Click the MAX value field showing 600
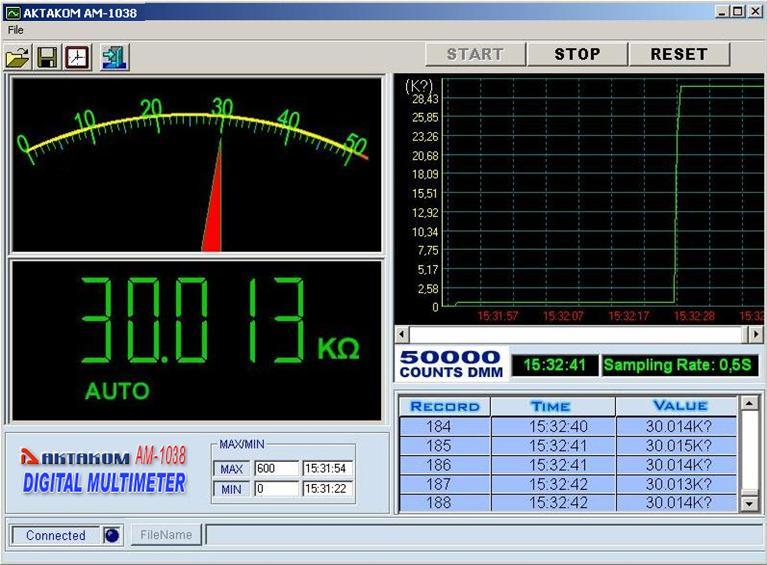The width and height of the screenshot is (767, 565). (x=275, y=469)
